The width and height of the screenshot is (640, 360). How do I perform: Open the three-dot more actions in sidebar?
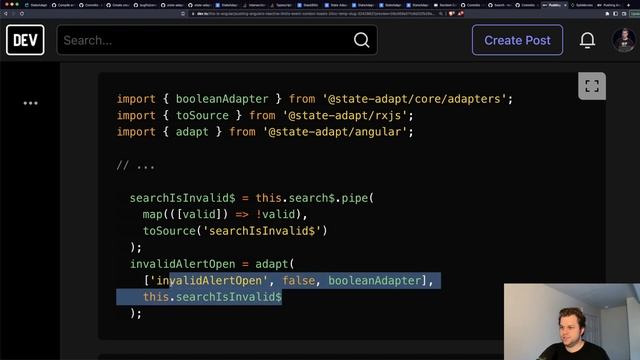pos(30,103)
